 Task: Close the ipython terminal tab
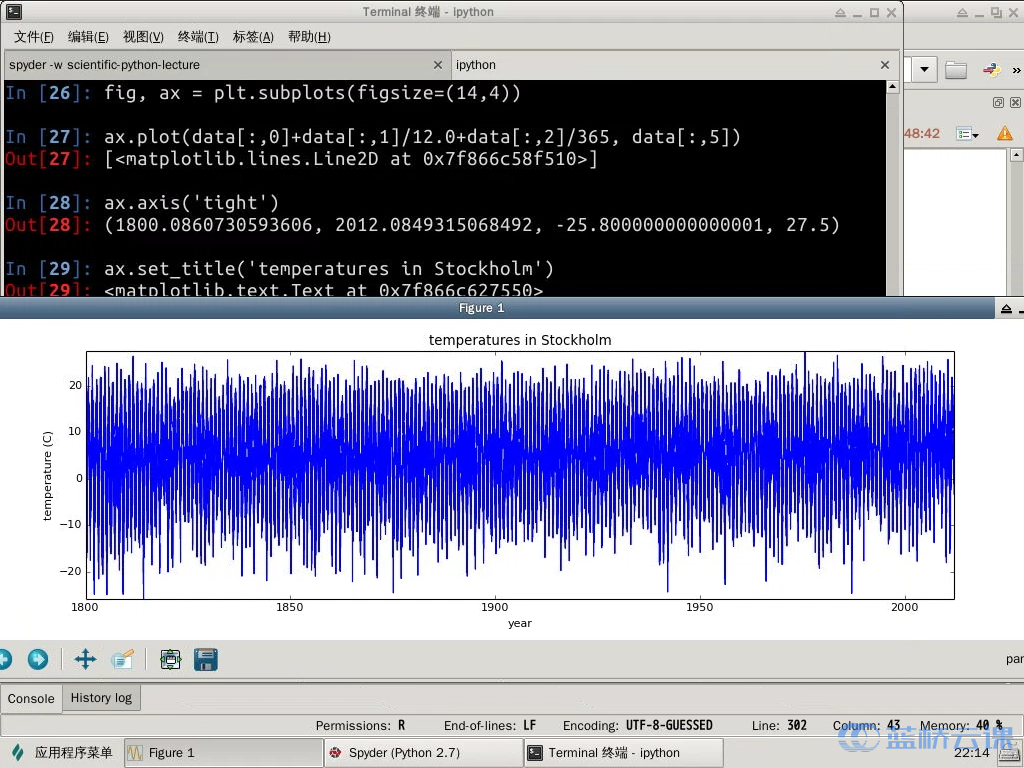[884, 65]
